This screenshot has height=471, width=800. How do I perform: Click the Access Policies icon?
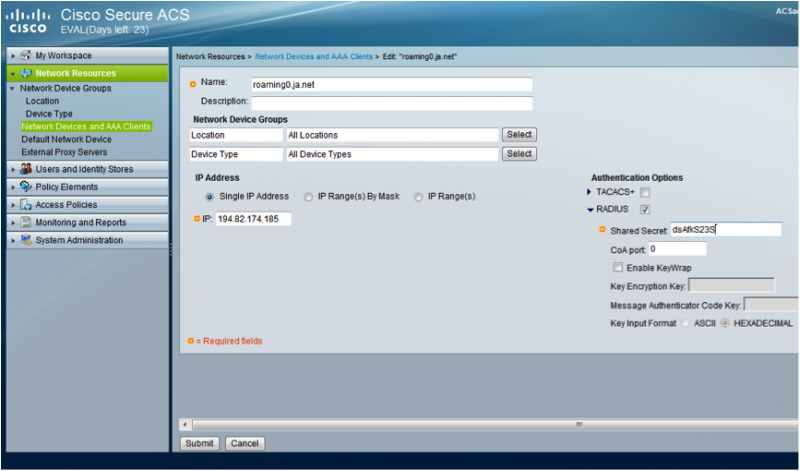coord(26,205)
